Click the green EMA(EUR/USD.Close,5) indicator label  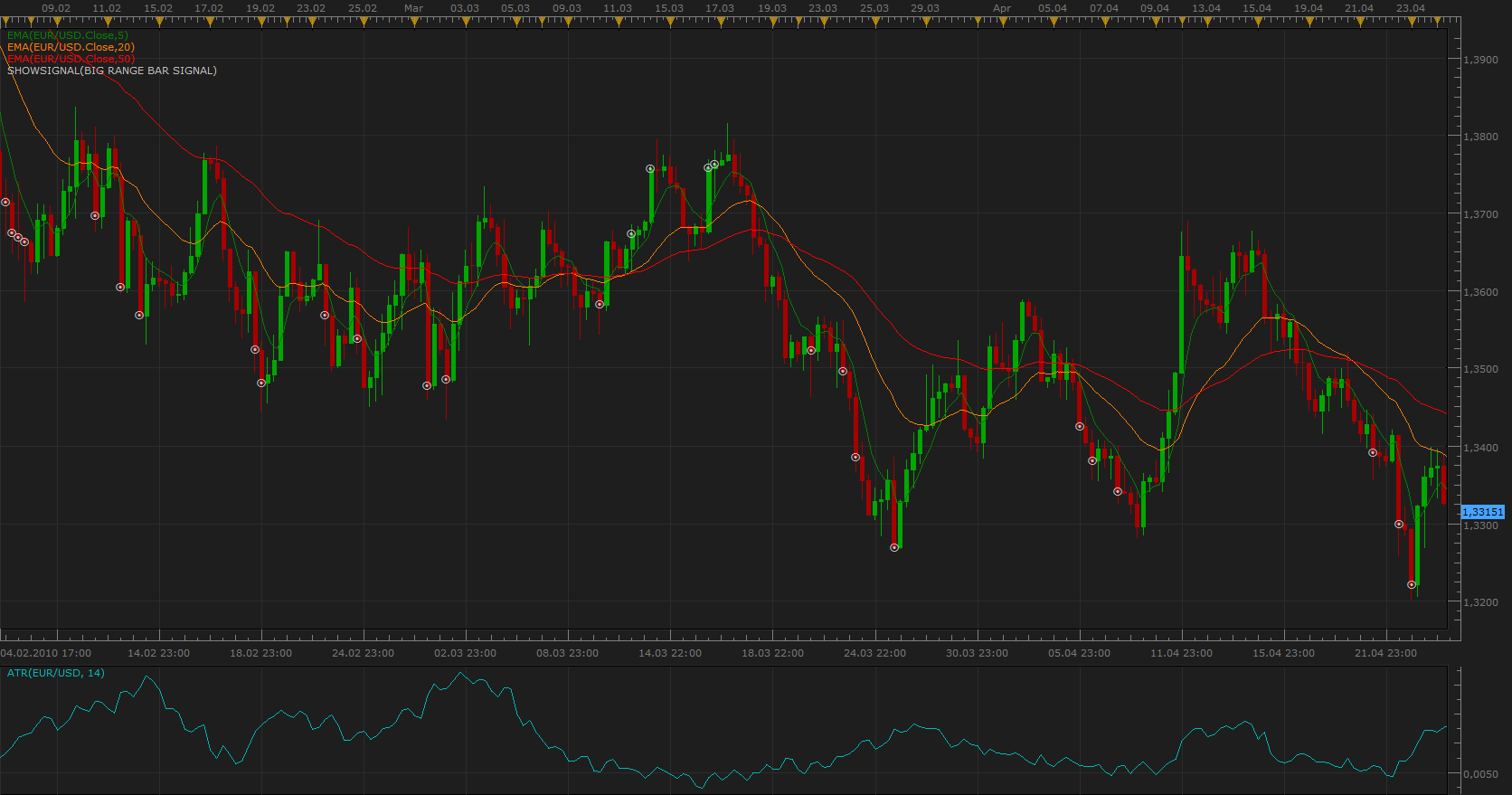coord(68,35)
